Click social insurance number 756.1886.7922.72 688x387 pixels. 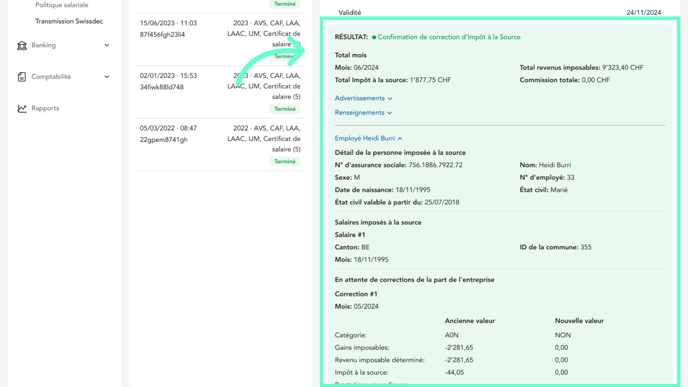tap(435, 165)
